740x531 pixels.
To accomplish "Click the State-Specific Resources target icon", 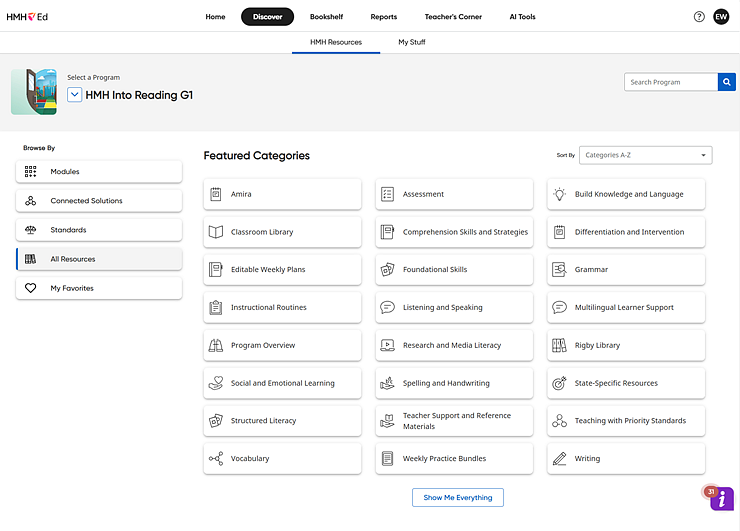I will (x=559, y=383).
